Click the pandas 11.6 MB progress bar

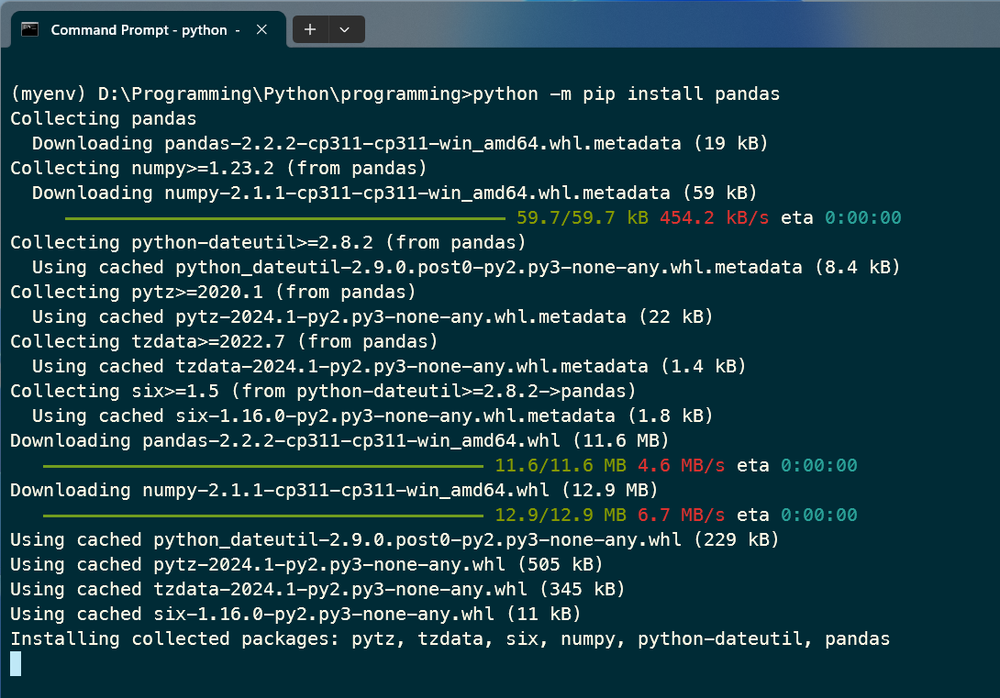pos(263,466)
